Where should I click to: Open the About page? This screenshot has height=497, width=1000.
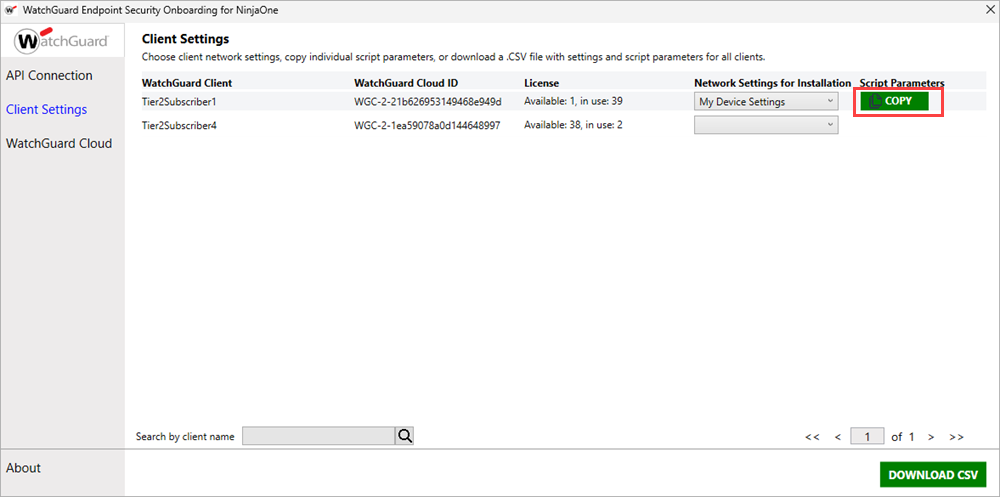pos(23,468)
